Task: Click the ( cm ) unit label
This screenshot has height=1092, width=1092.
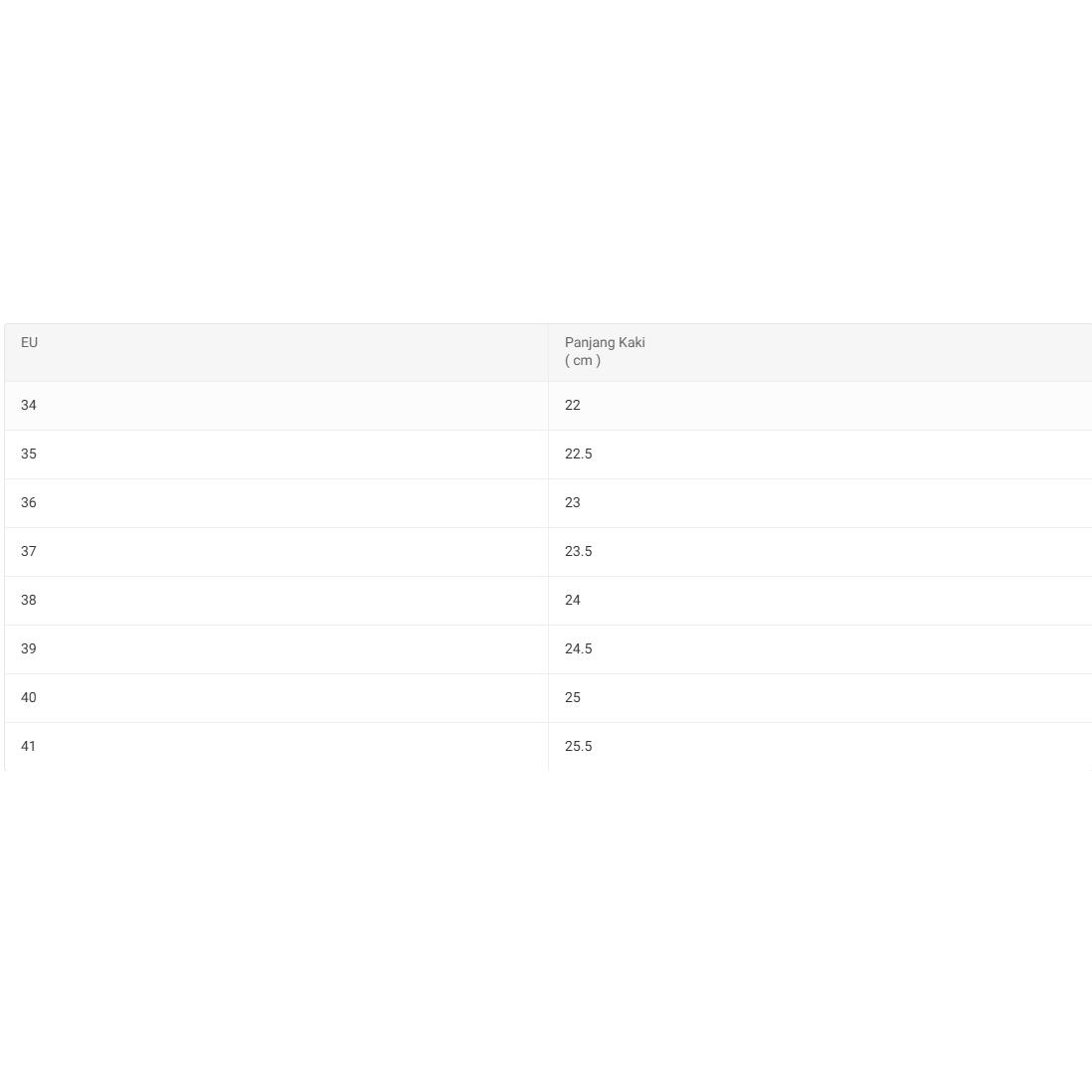Action: 583,361
